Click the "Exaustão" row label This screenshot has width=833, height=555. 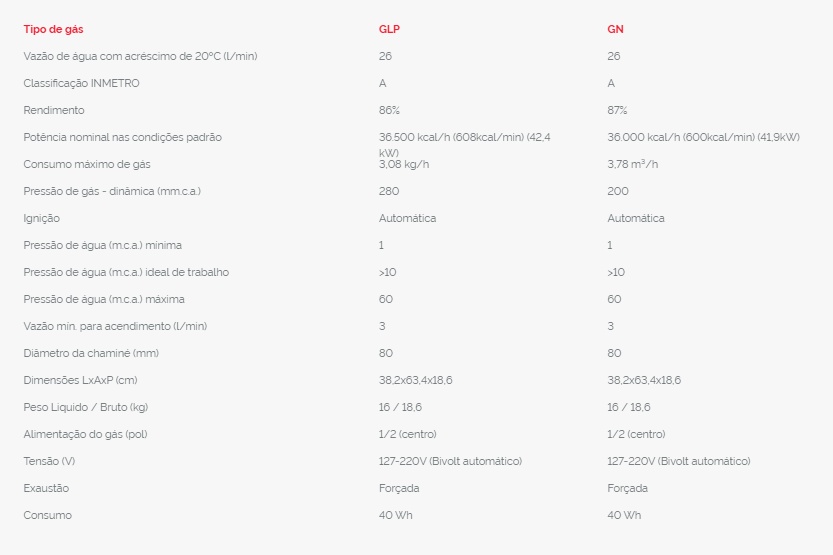pyautogui.click(x=46, y=488)
